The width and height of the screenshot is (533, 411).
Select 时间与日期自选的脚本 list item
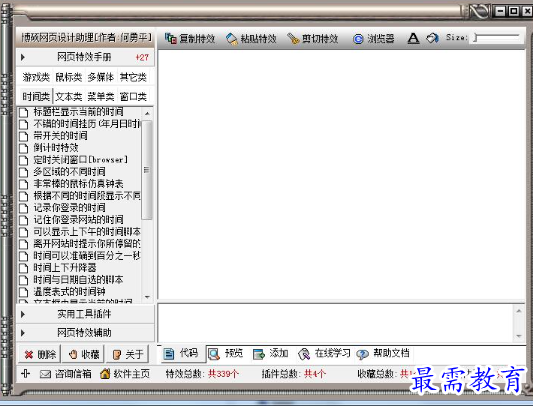pyautogui.click(x=79, y=280)
